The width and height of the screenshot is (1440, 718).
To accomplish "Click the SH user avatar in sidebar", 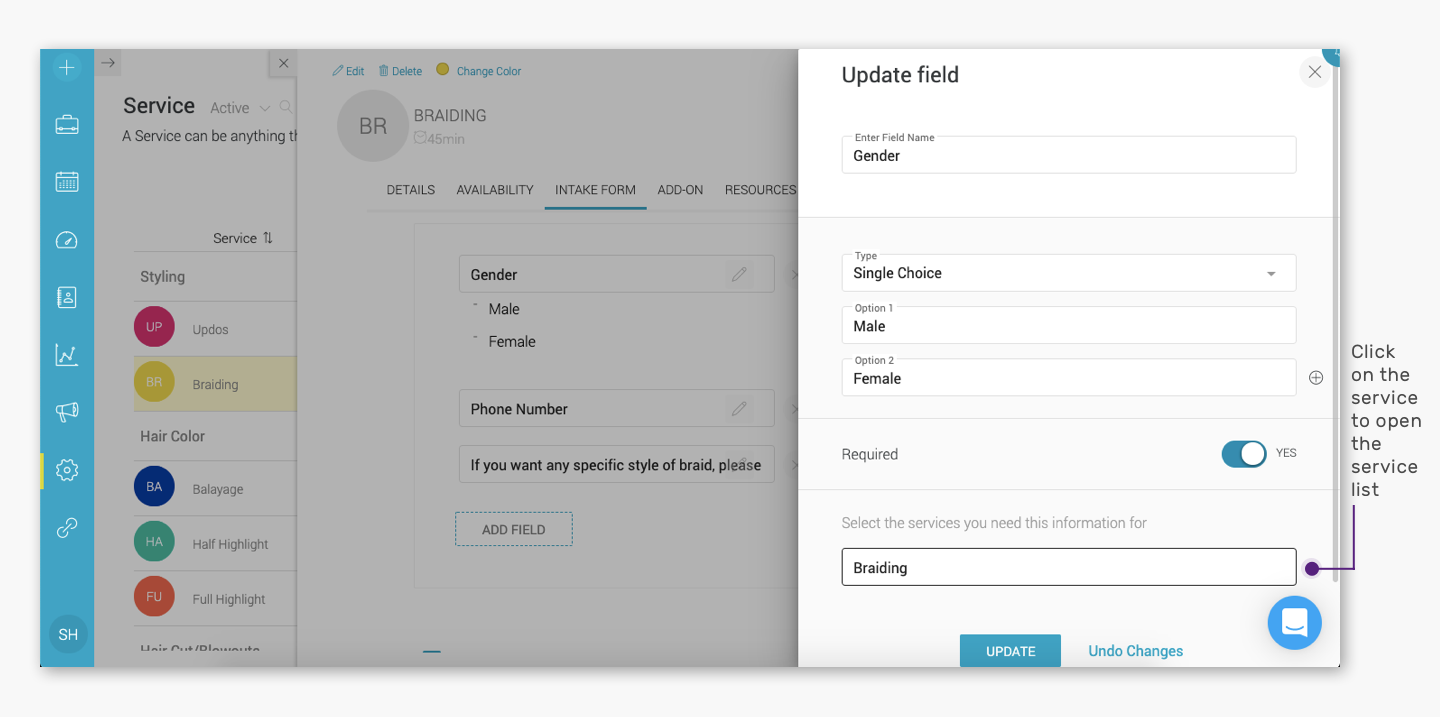I will click(x=68, y=635).
